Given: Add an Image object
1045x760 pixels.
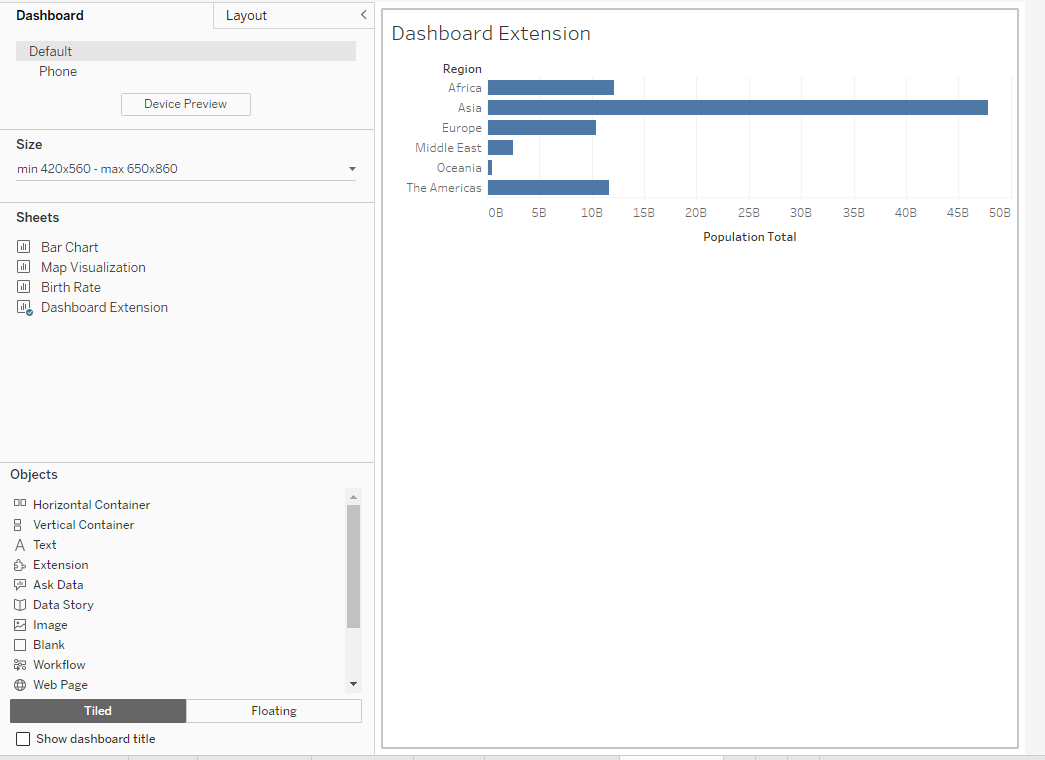Looking at the screenshot, I should click(49, 624).
